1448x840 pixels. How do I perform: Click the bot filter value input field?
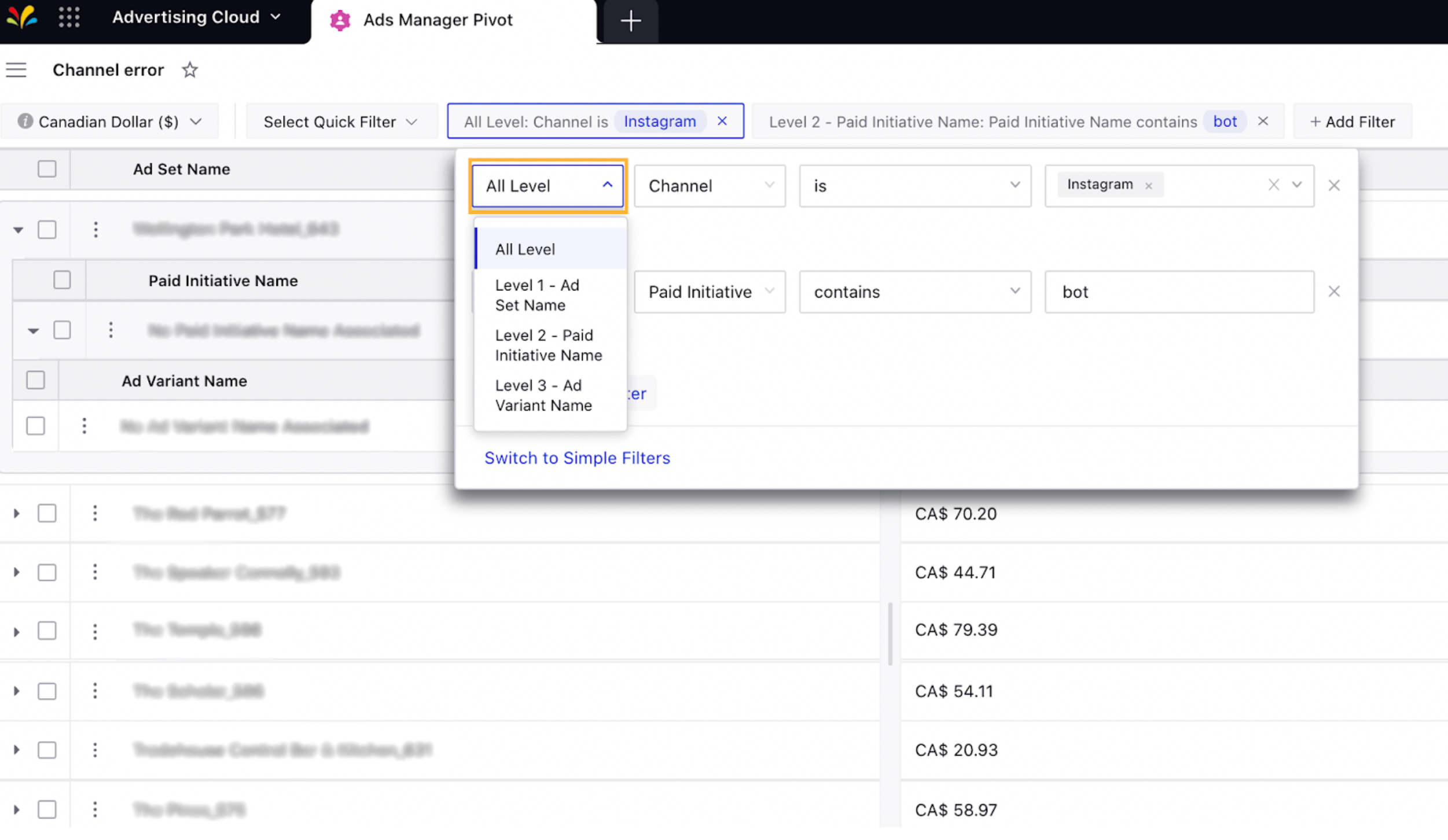(1180, 292)
